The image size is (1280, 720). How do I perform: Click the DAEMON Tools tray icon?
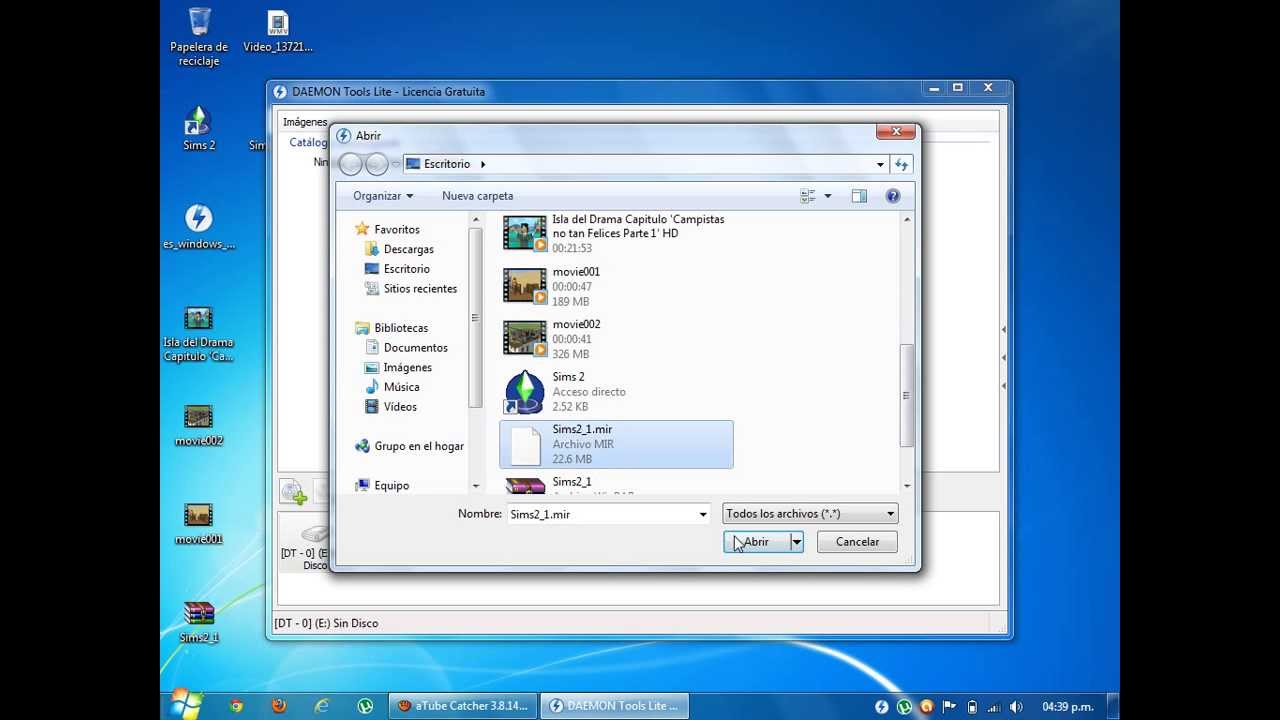click(x=881, y=706)
